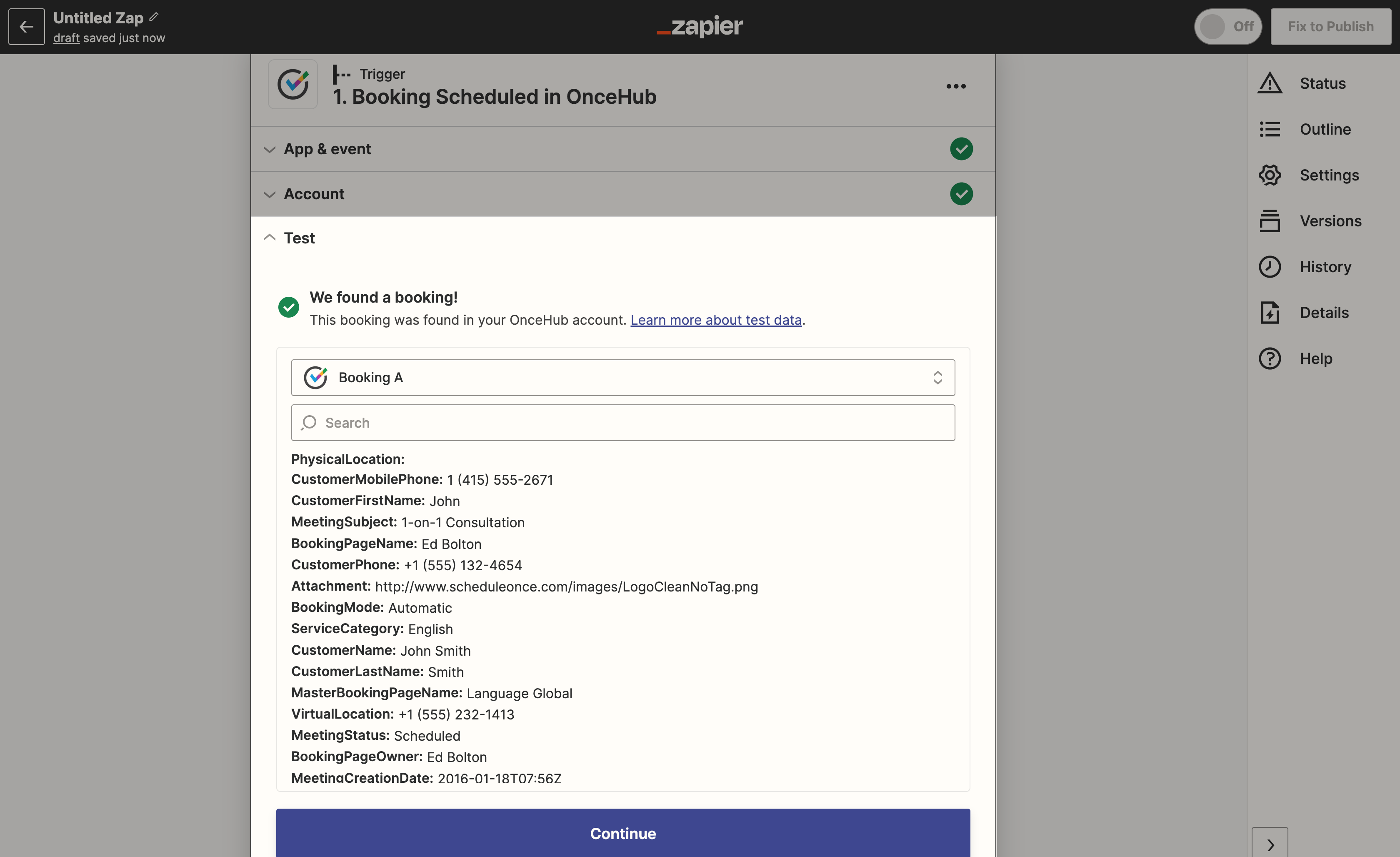Viewport: 1400px width, 857px height.
Task: Click the green checkmark next to App & event
Action: point(961,149)
